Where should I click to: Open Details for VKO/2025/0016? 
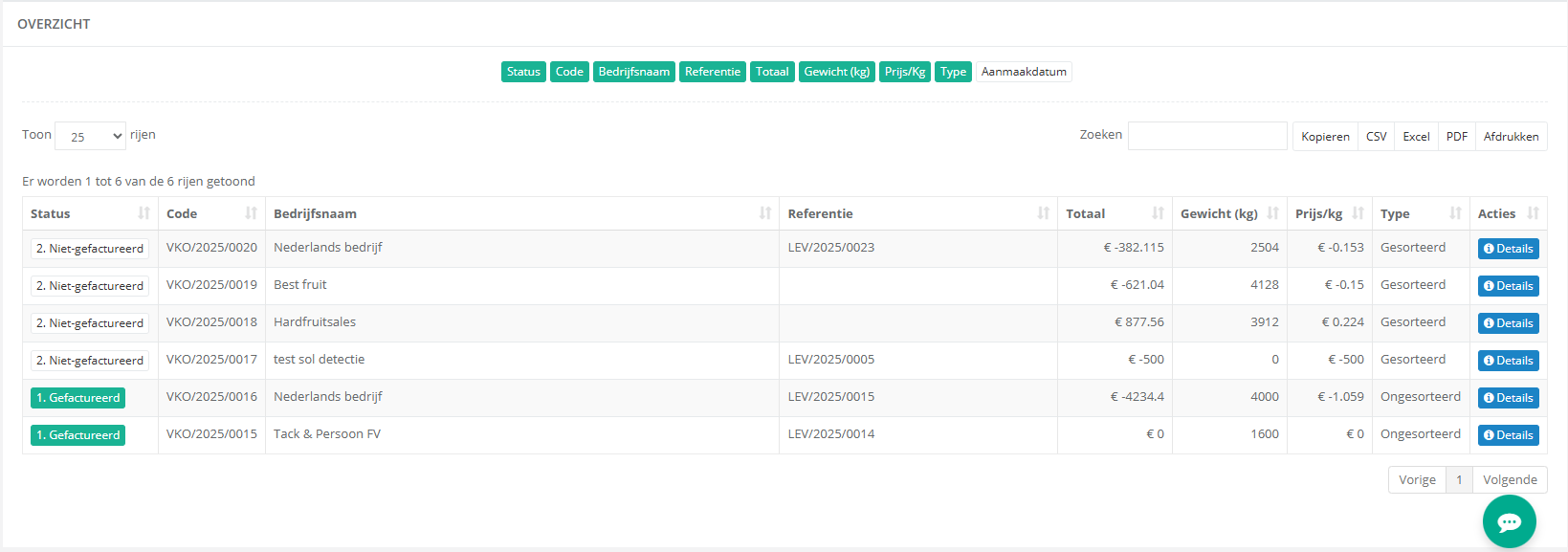pos(1508,398)
